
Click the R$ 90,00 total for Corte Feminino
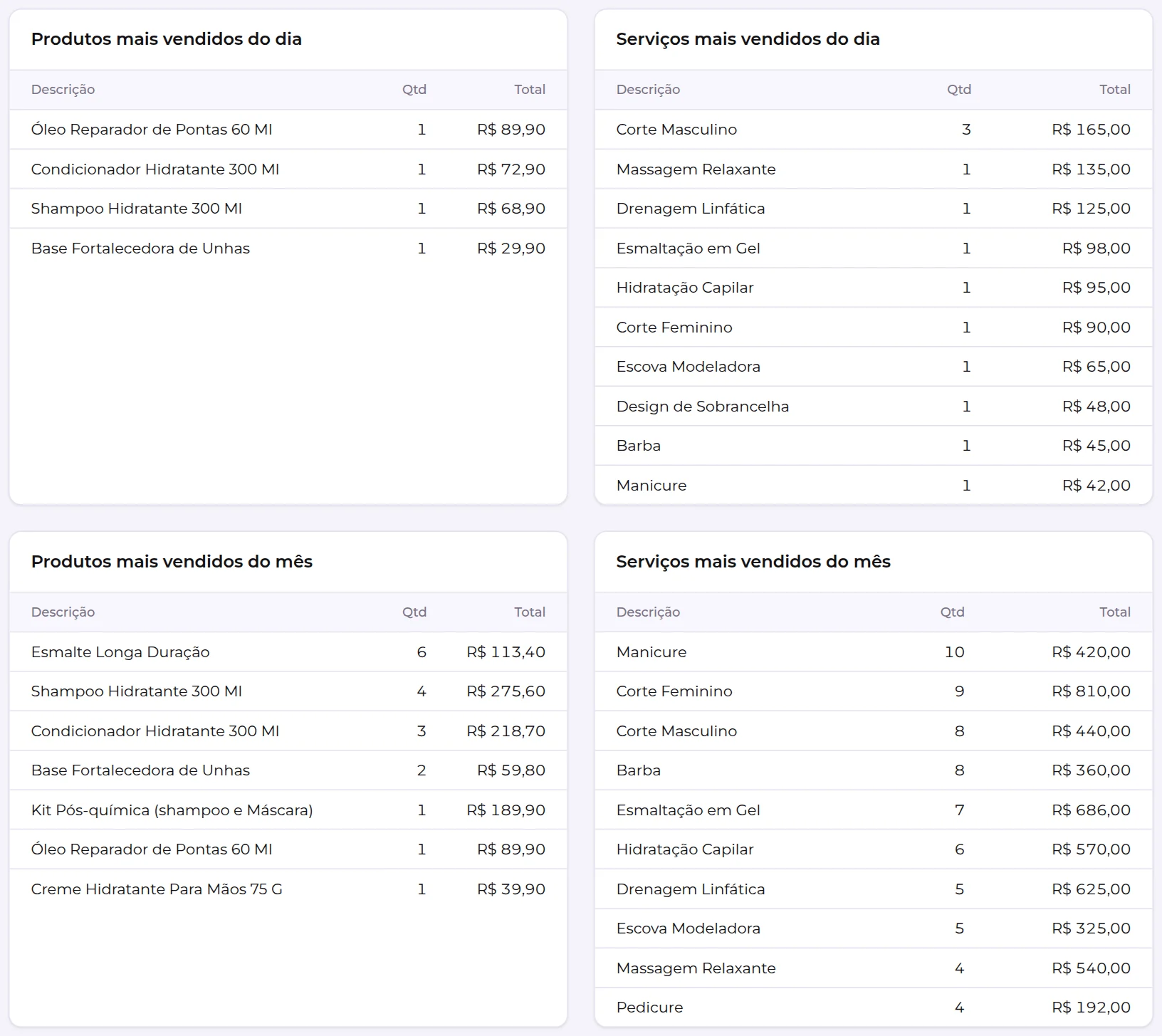pyautogui.click(x=1096, y=328)
